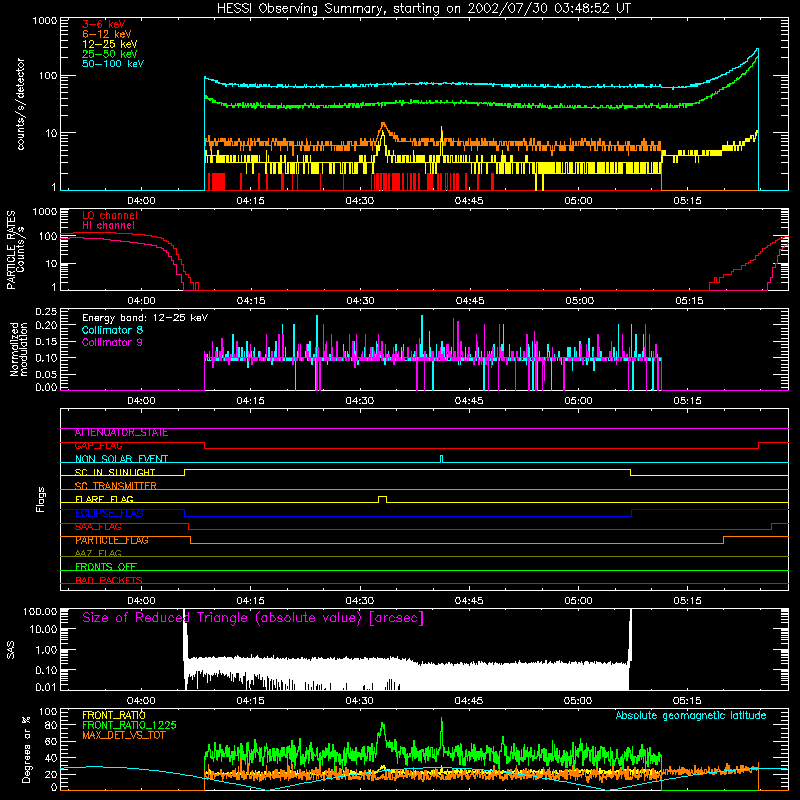Screen dimensions: 800x800
Task: Select the yellow 12-25 keV legend label
Action: coord(109,44)
